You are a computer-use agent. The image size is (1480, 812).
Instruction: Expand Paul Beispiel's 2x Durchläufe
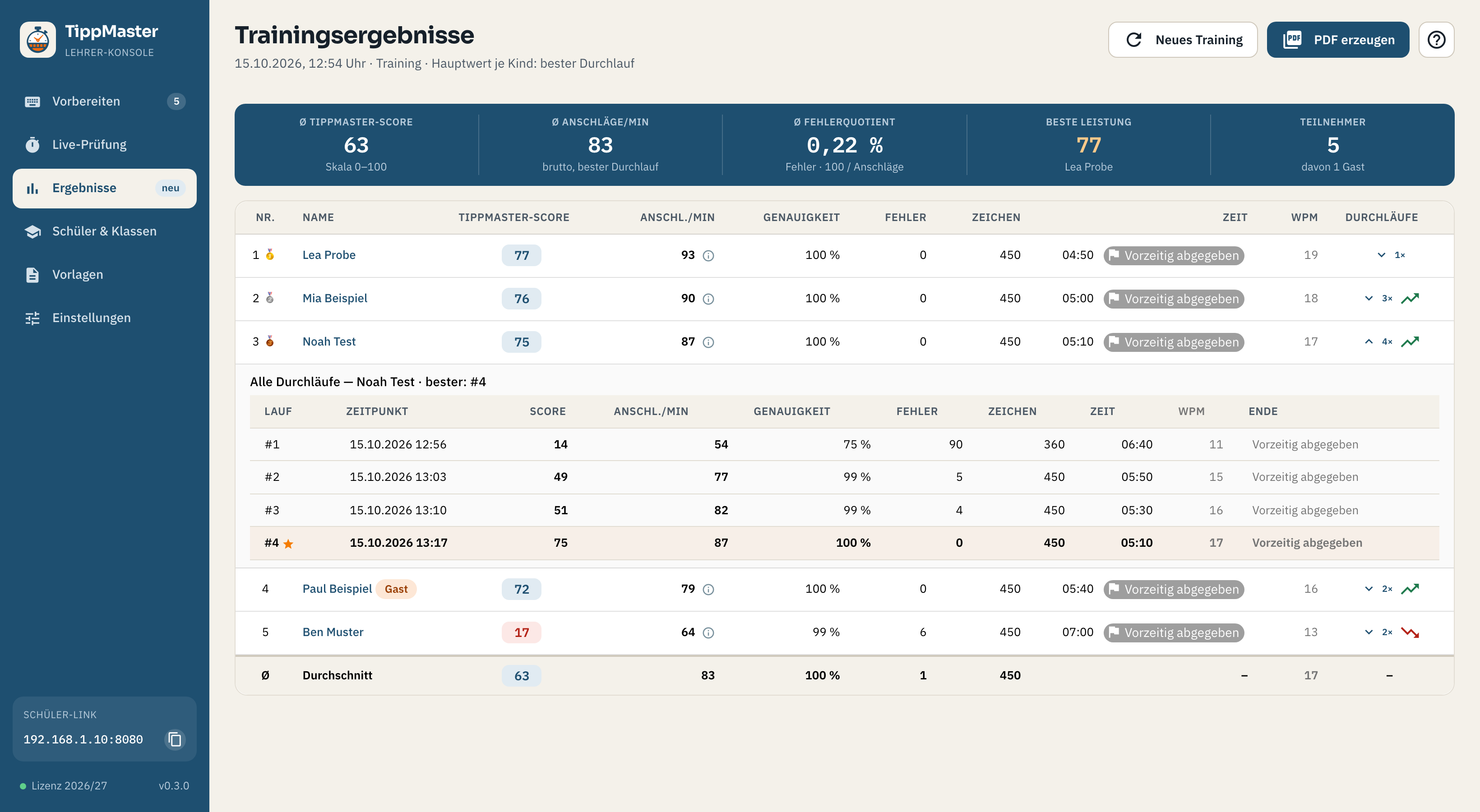coord(1369,589)
